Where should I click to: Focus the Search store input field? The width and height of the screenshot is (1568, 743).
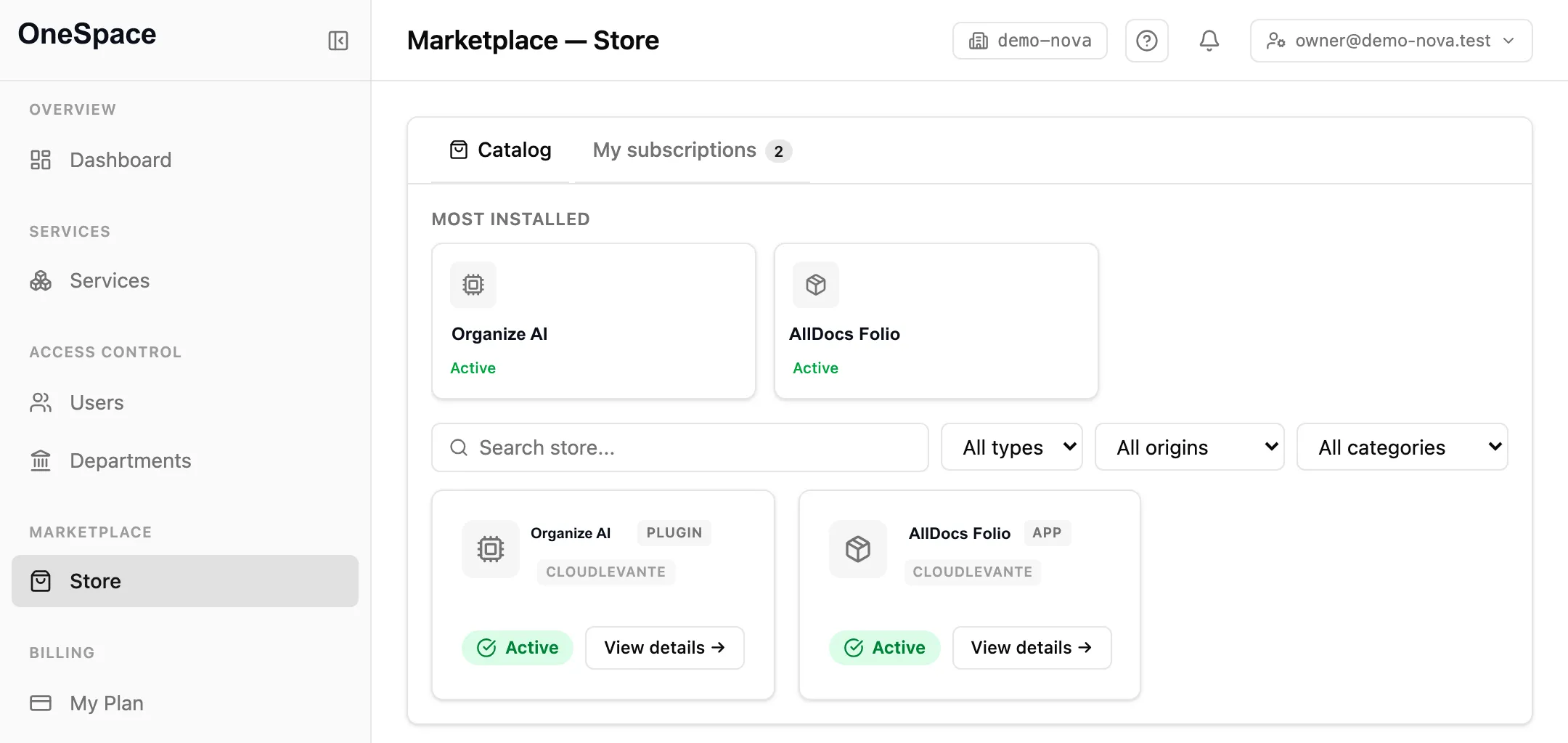point(680,447)
